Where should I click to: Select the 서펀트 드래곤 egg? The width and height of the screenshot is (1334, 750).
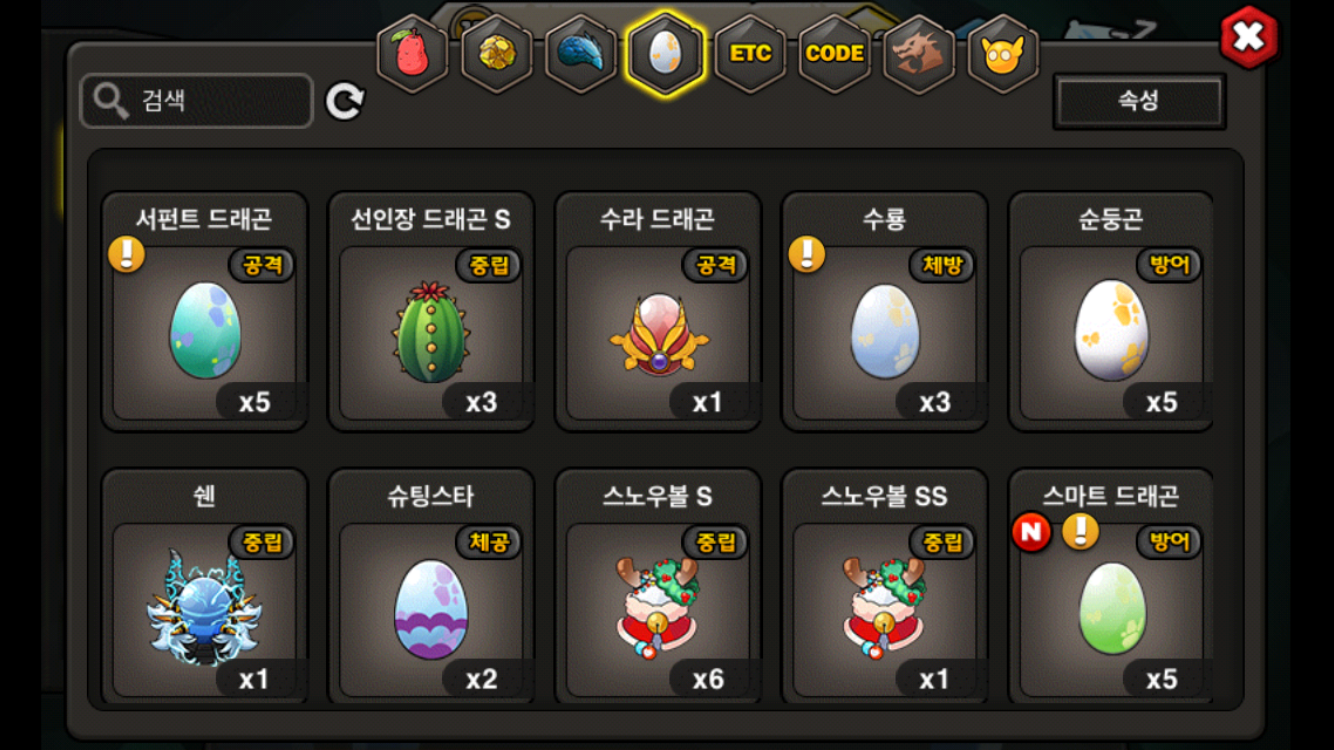pos(205,312)
